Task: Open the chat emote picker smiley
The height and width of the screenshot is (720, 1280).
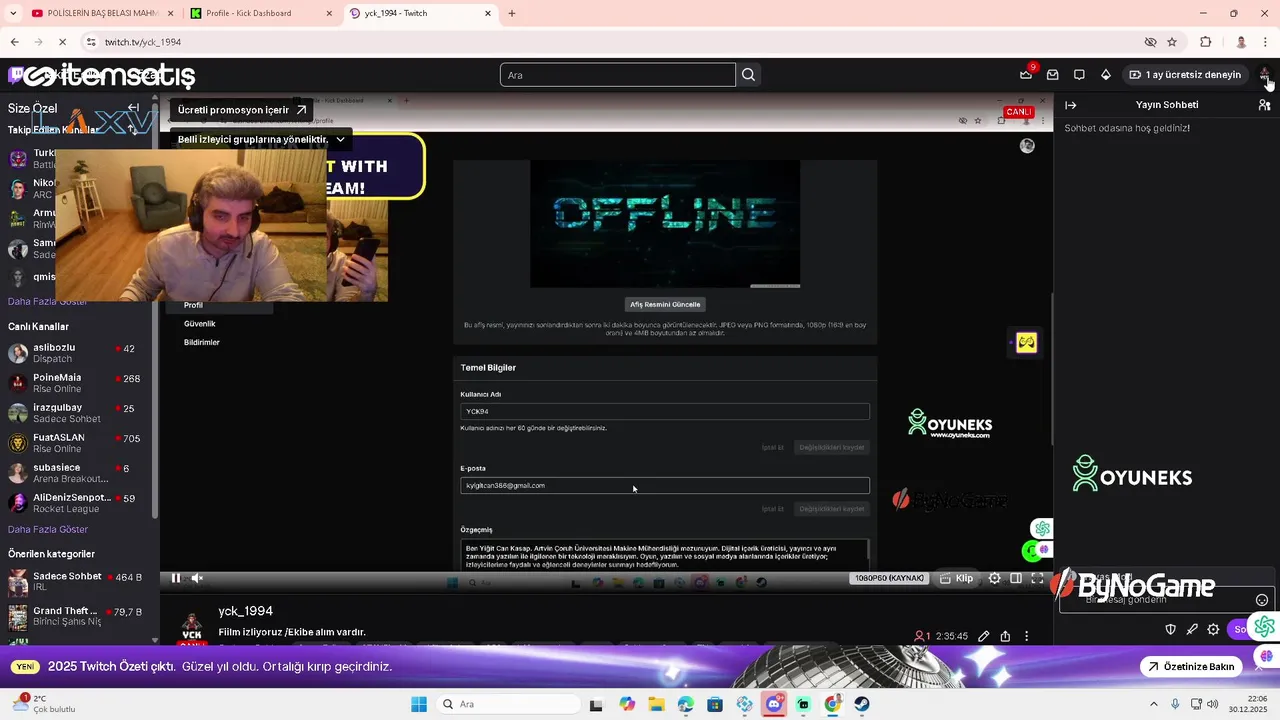Action: 1262,600
